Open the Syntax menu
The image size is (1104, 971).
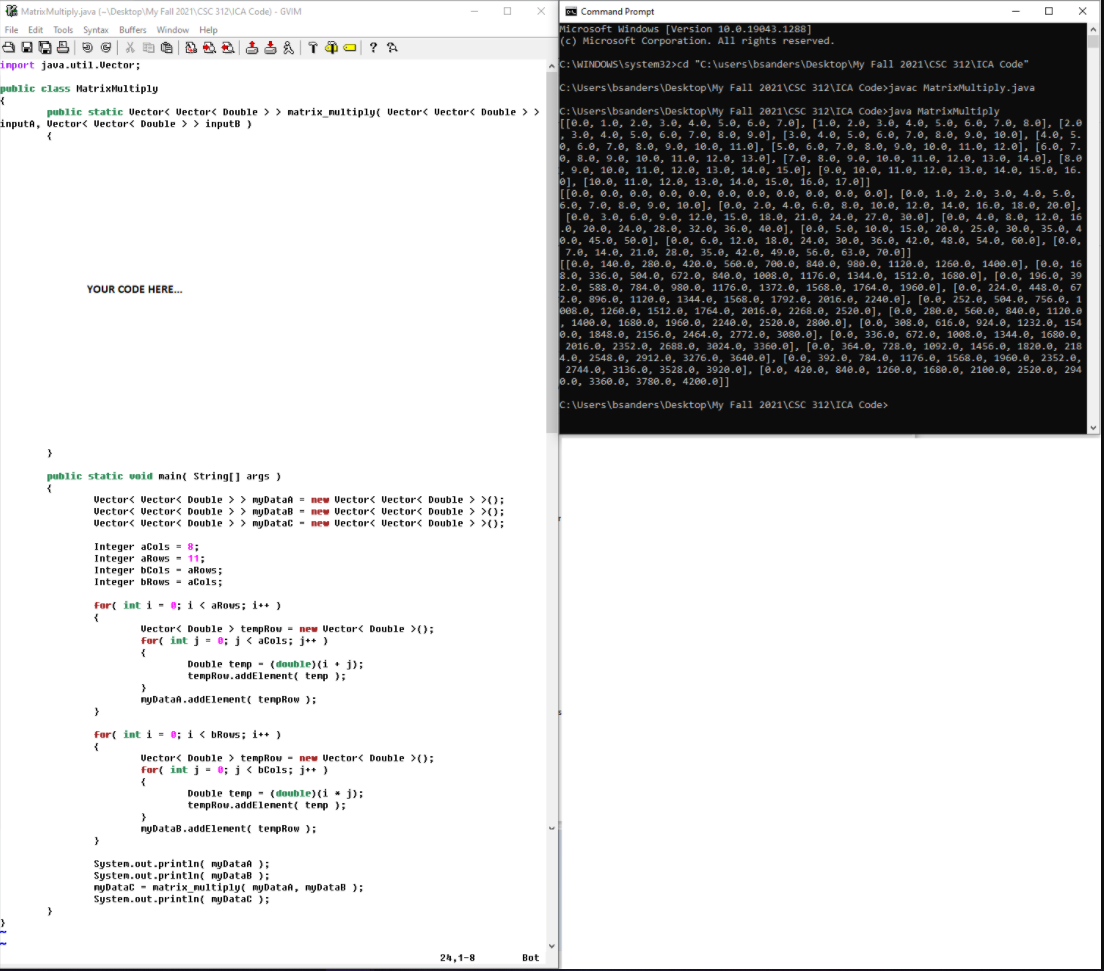(x=95, y=29)
